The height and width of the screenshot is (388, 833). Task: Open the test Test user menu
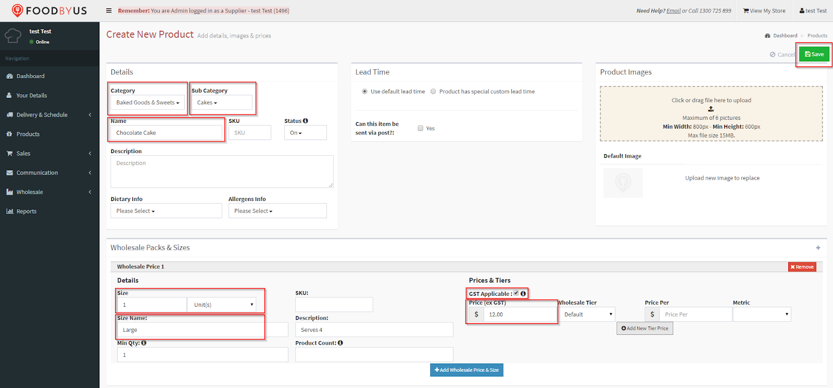(813, 11)
